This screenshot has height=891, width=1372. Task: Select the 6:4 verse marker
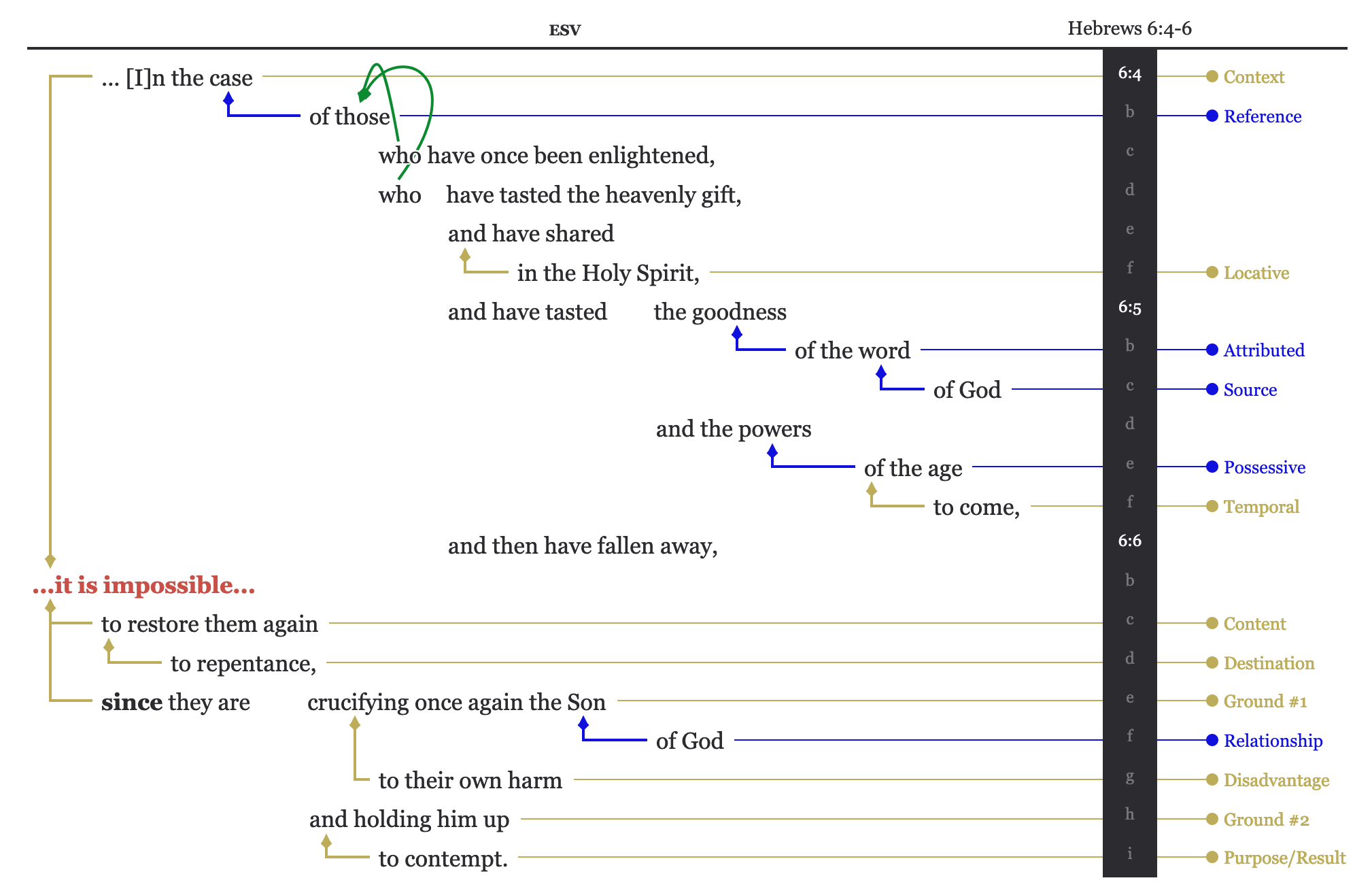pyautogui.click(x=1129, y=73)
